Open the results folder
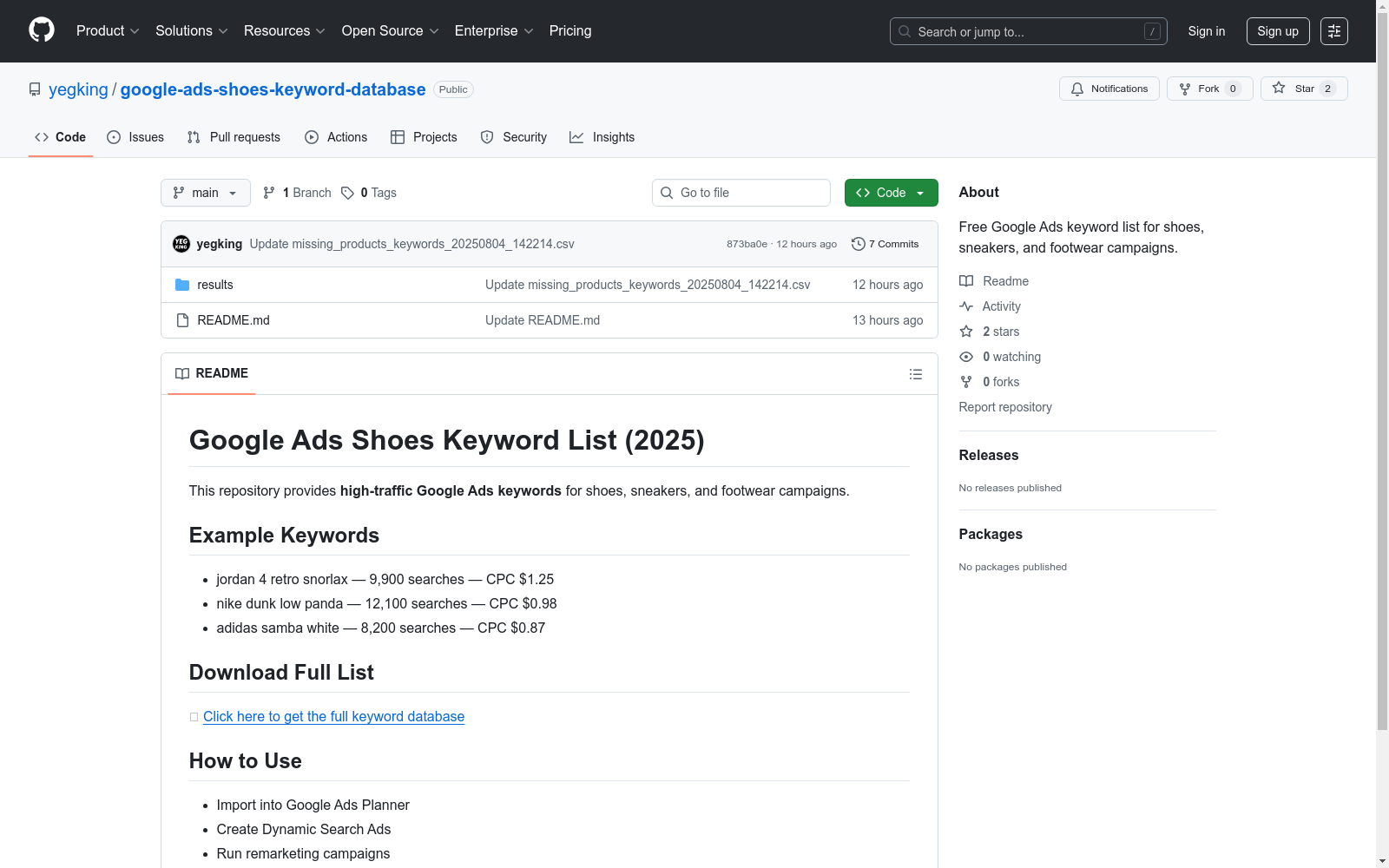This screenshot has width=1389, height=868. (x=215, y=285)
